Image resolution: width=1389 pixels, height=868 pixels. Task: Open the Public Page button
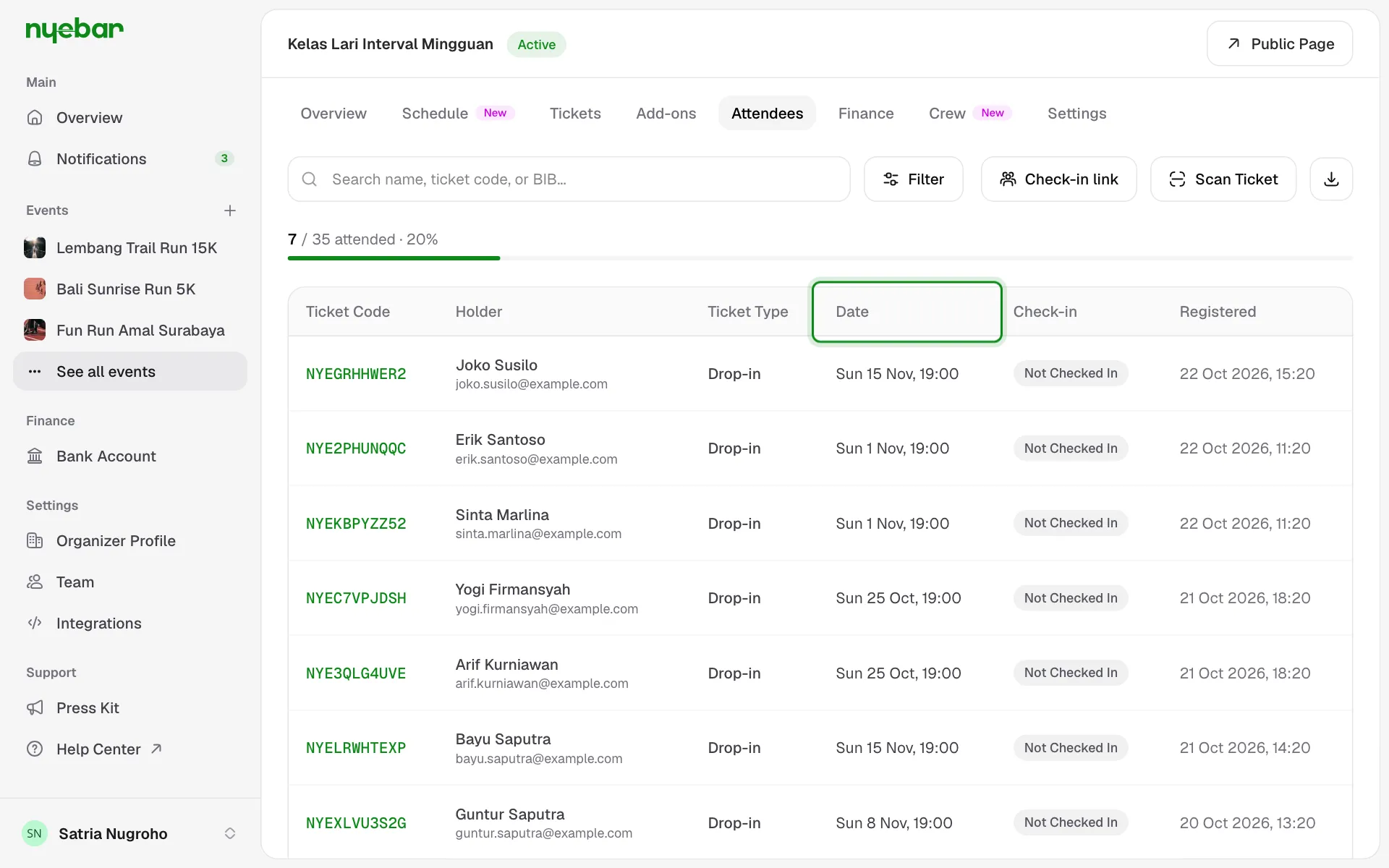1280,43
